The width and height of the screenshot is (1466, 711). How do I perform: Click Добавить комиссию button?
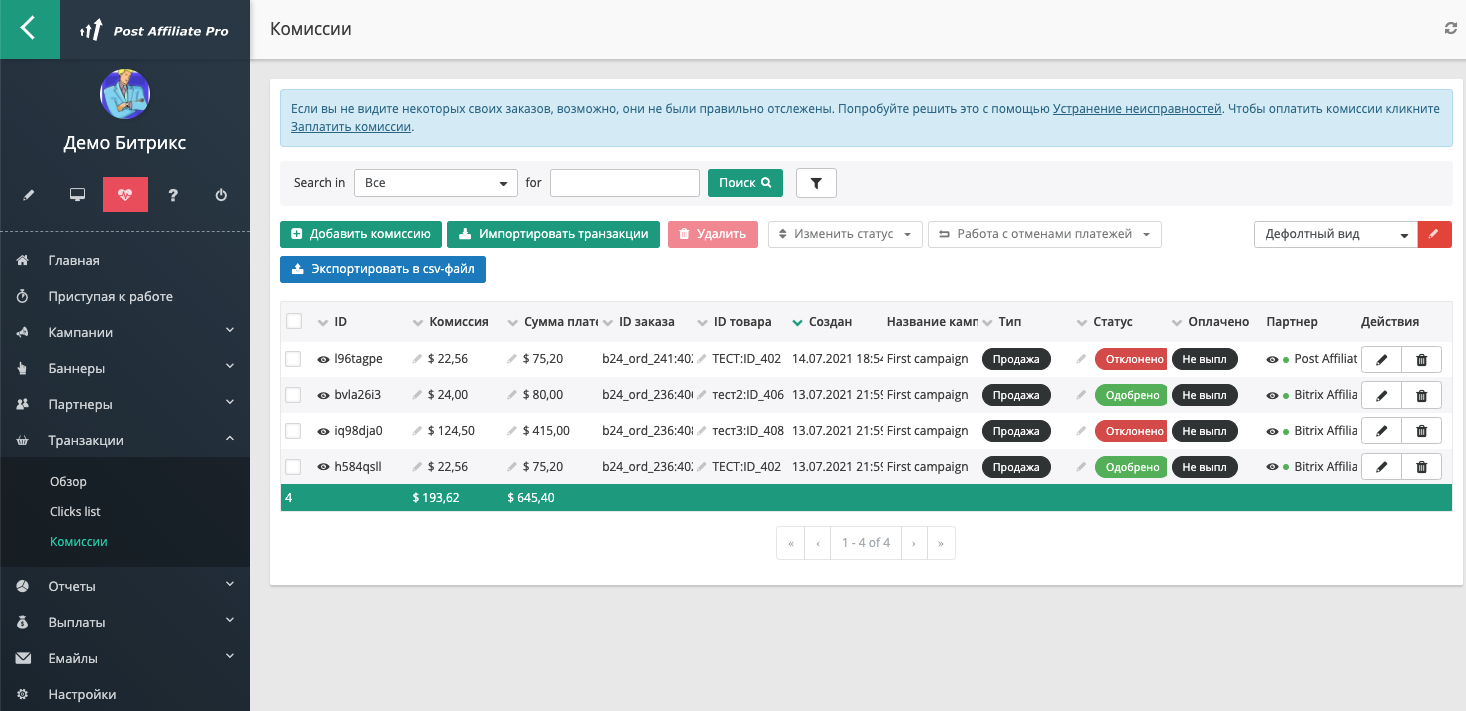tap(360, 234)
